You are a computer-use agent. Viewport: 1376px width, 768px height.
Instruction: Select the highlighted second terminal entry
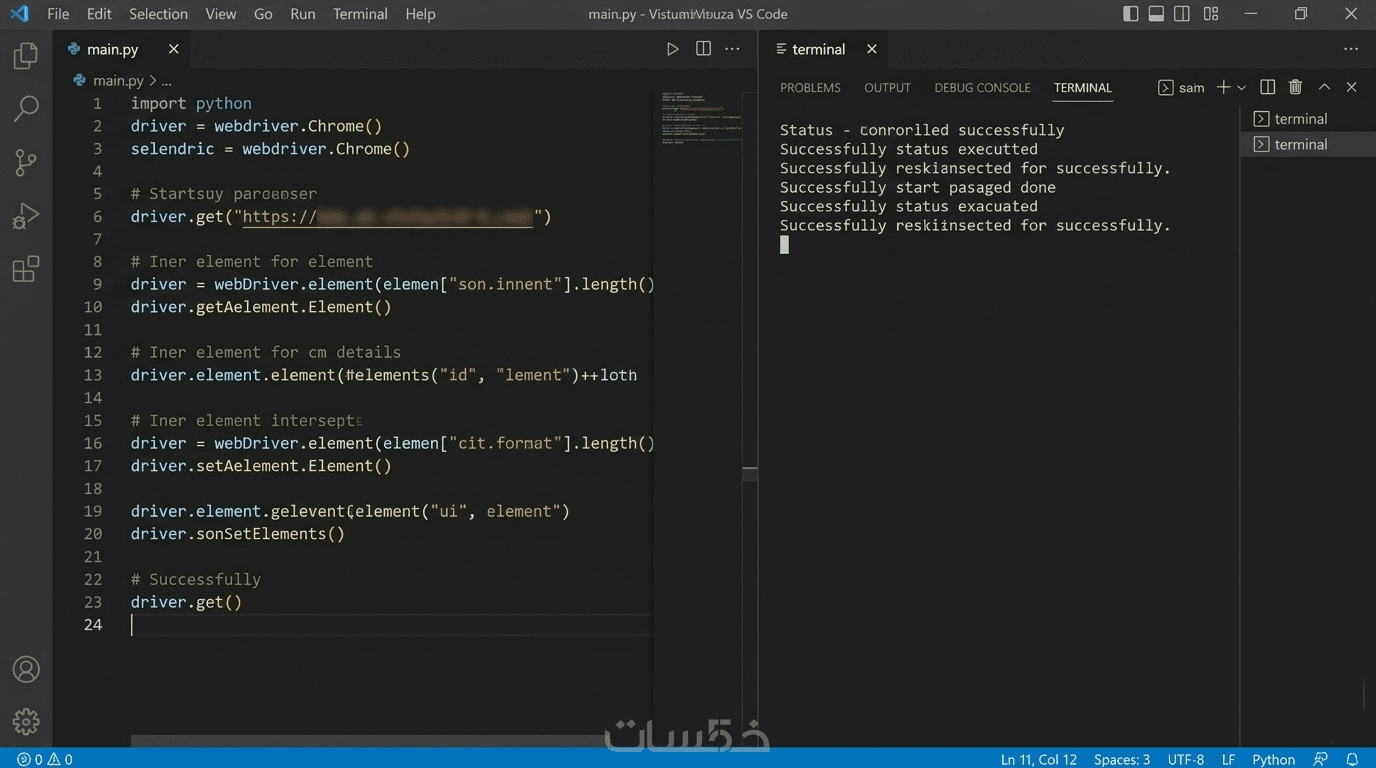click(x=1307, y=145)
